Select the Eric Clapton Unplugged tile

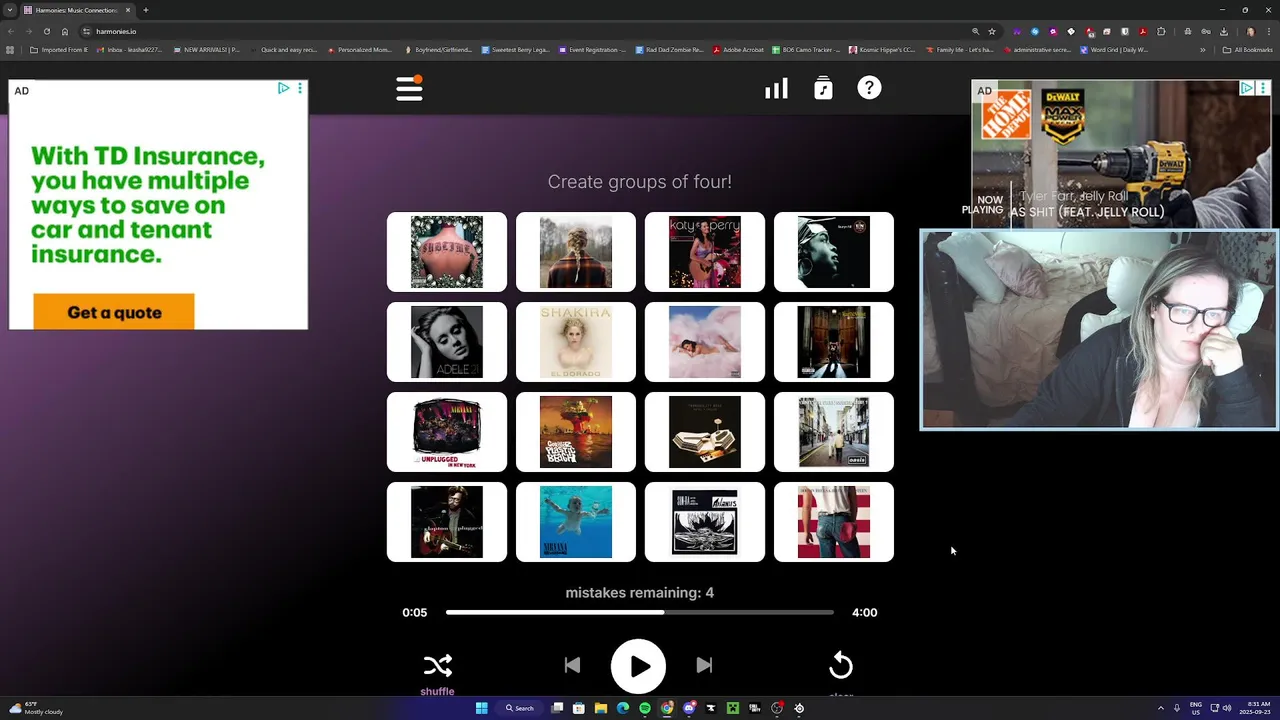(447, 522)
